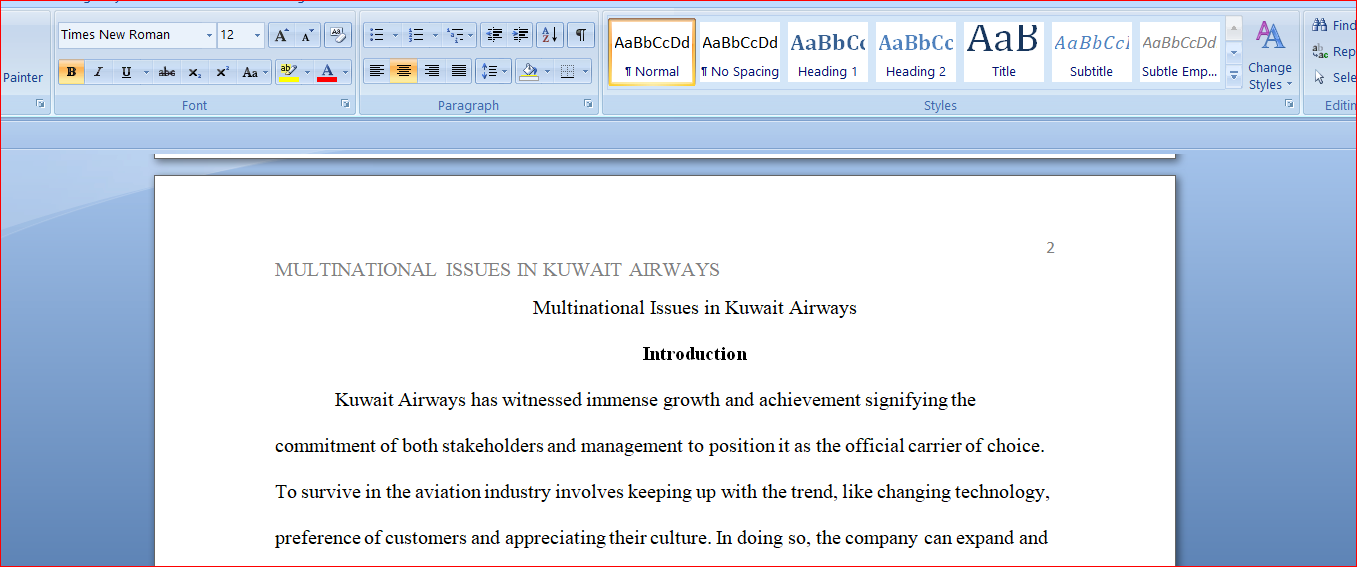This screenshot has height=567, width=1357.
Task: Open the Font dialog launcher
Action: 345,104
